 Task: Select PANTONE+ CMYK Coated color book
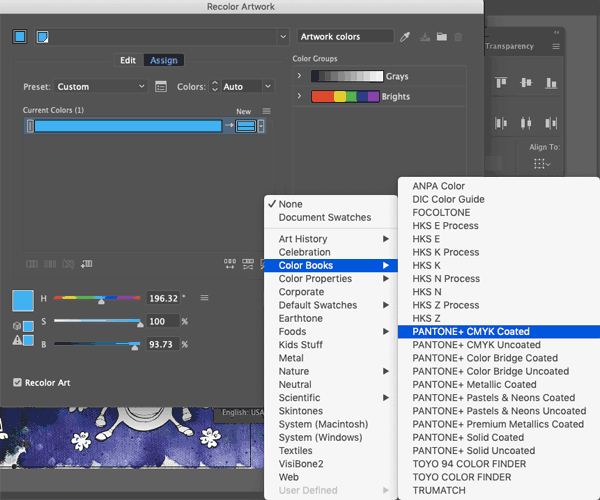(499, 332)
